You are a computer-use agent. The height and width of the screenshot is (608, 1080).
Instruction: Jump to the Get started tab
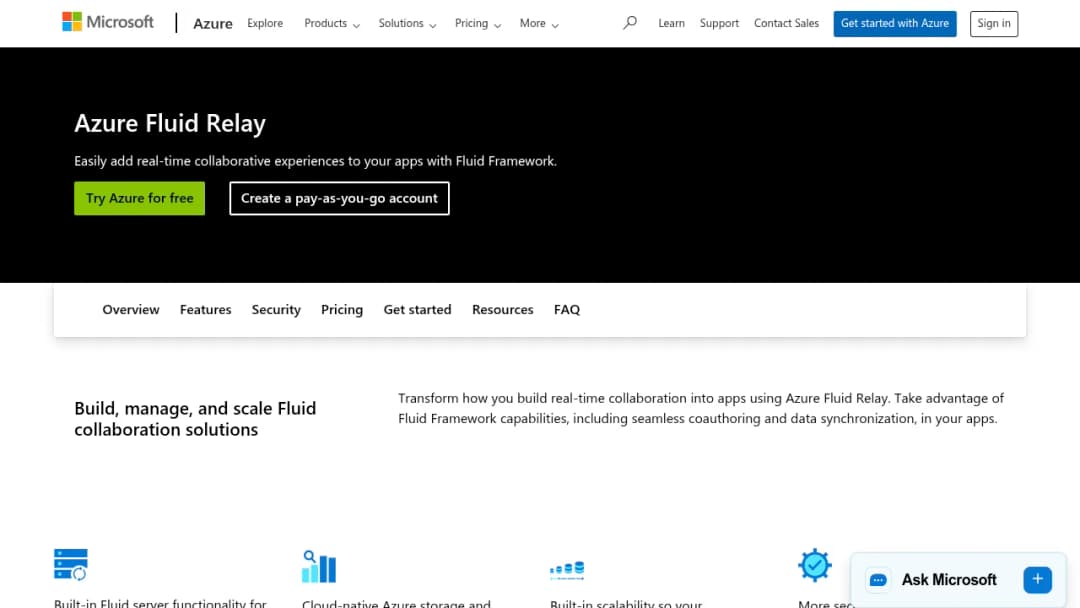click(417, 310)
